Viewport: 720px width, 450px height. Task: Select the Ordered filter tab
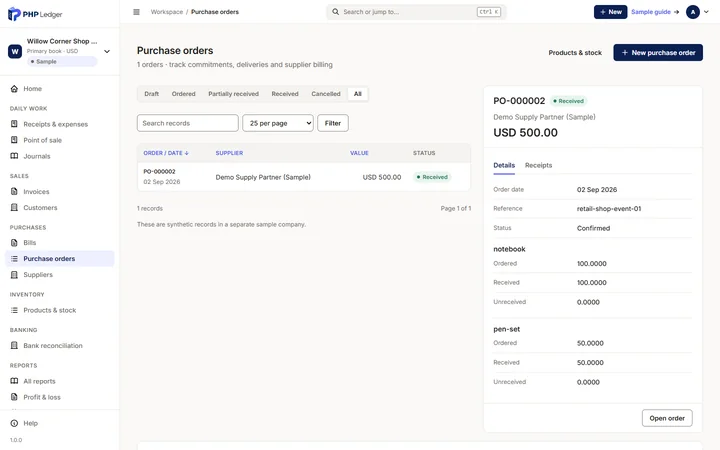[x=183, y=94]
